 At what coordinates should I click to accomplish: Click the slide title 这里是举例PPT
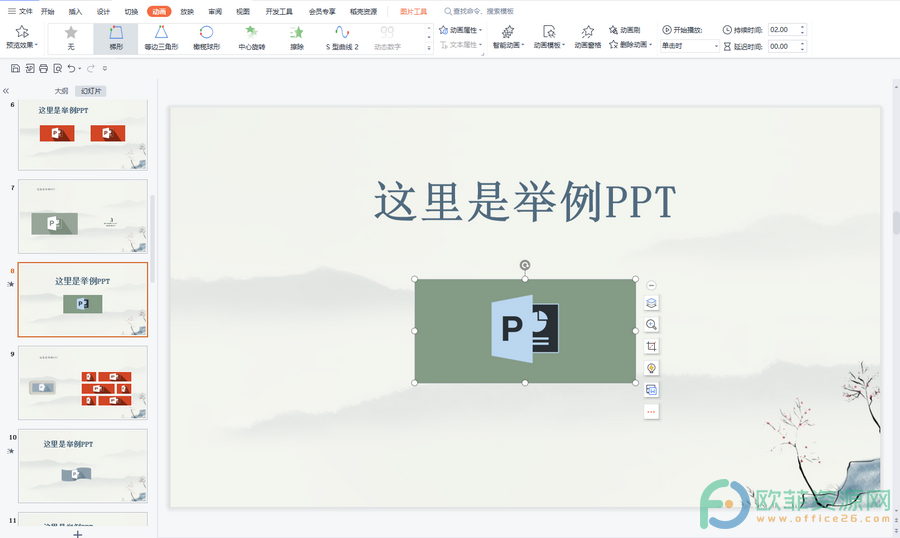click(525, 202)
